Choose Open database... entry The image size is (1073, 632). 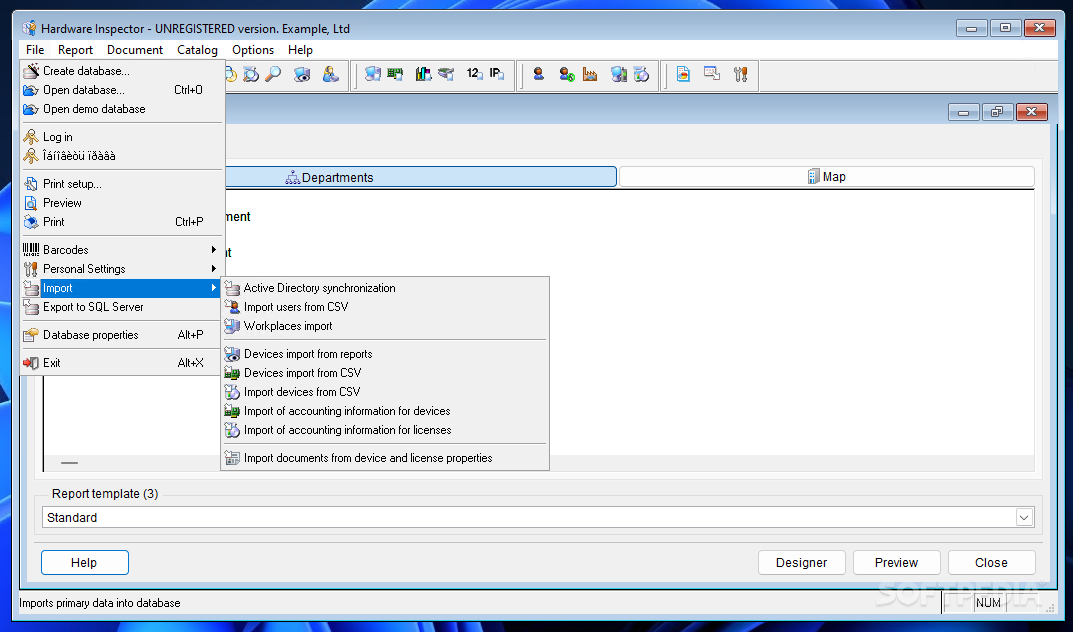coord(121,90)
